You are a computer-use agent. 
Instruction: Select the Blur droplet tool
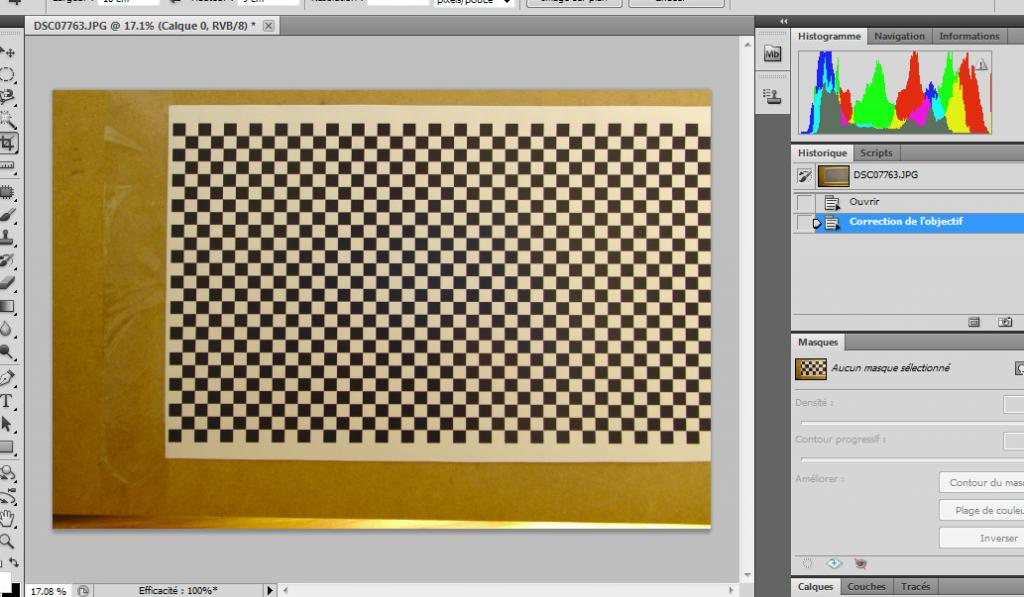tap(7, 329)
